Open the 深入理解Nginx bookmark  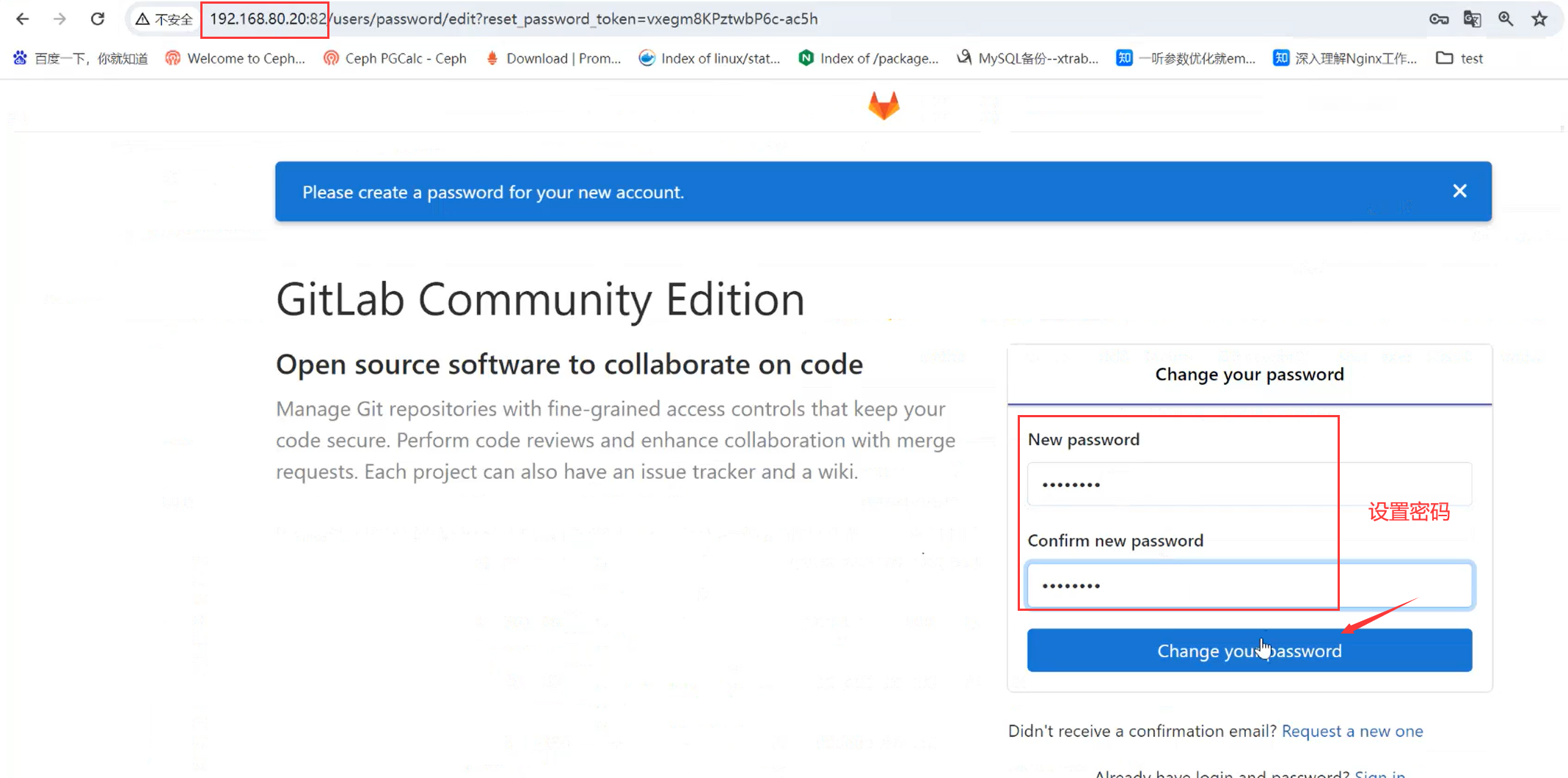1345,59
